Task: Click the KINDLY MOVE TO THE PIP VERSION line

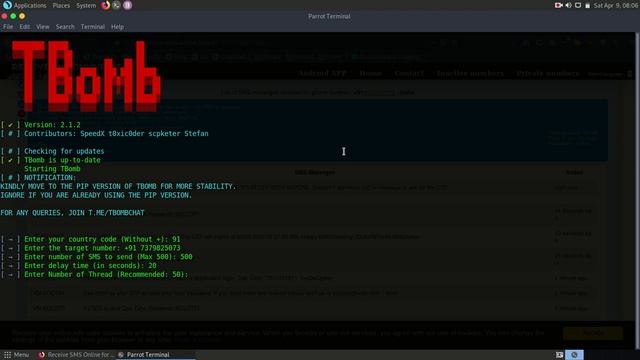Action: tap(118, 186)
